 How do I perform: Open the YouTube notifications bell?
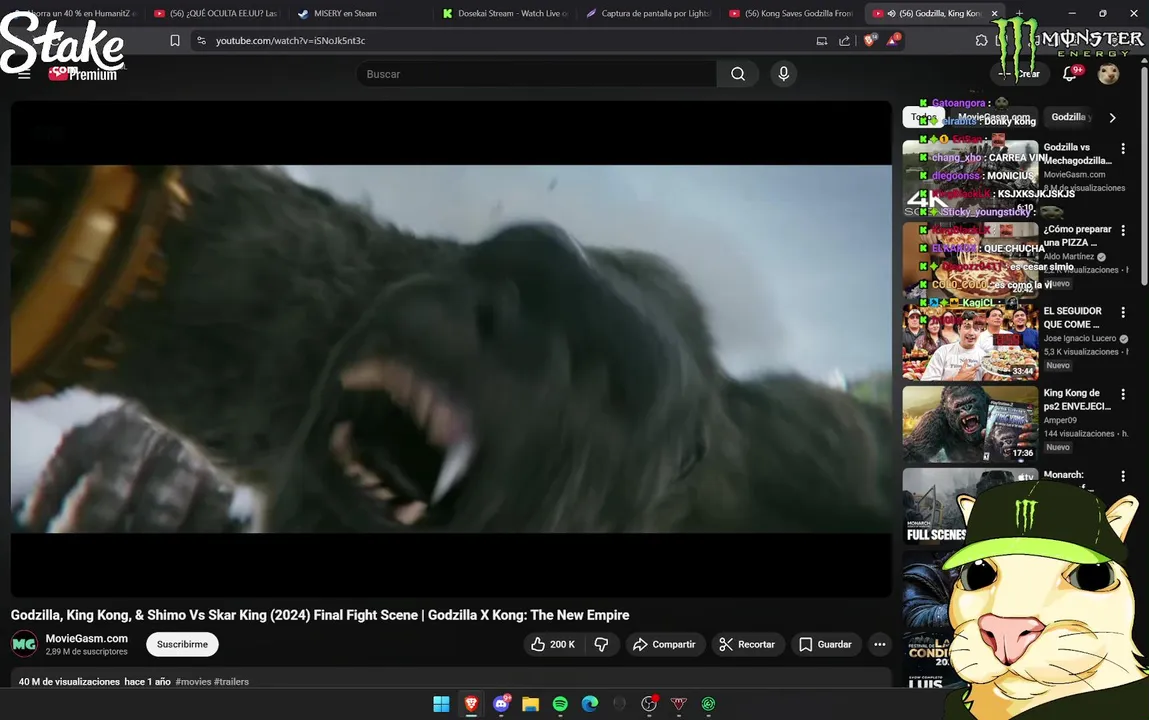(1070, 74)
